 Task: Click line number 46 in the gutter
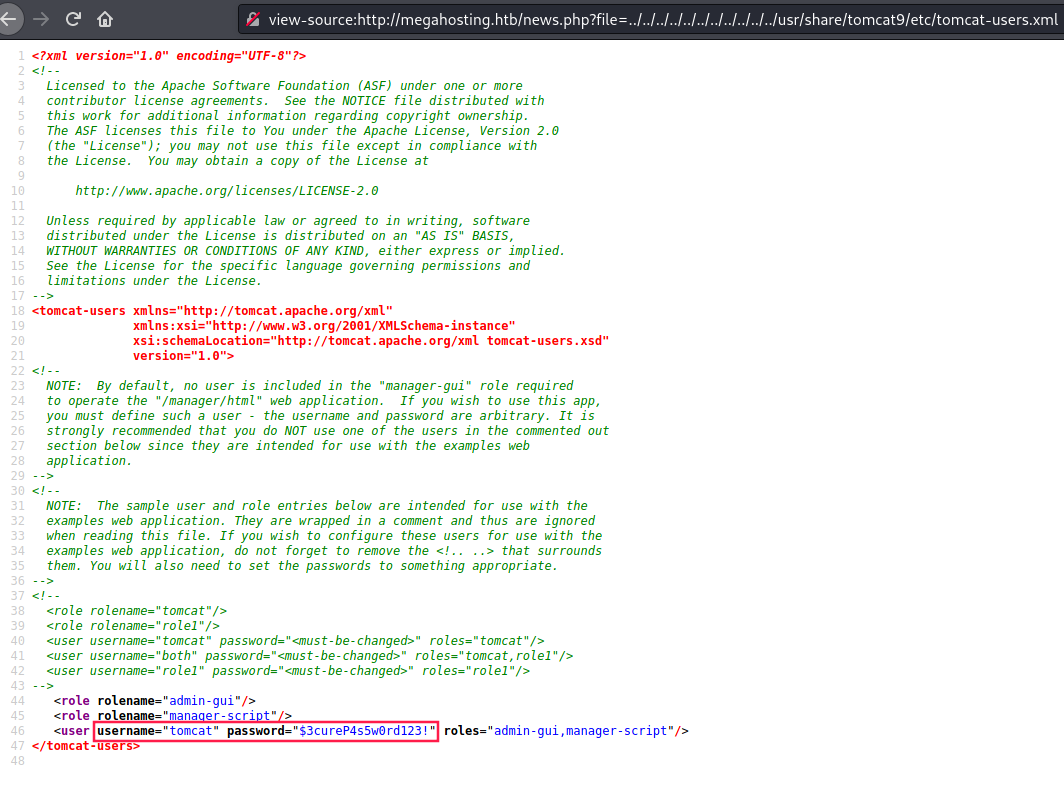click(17, 731)
